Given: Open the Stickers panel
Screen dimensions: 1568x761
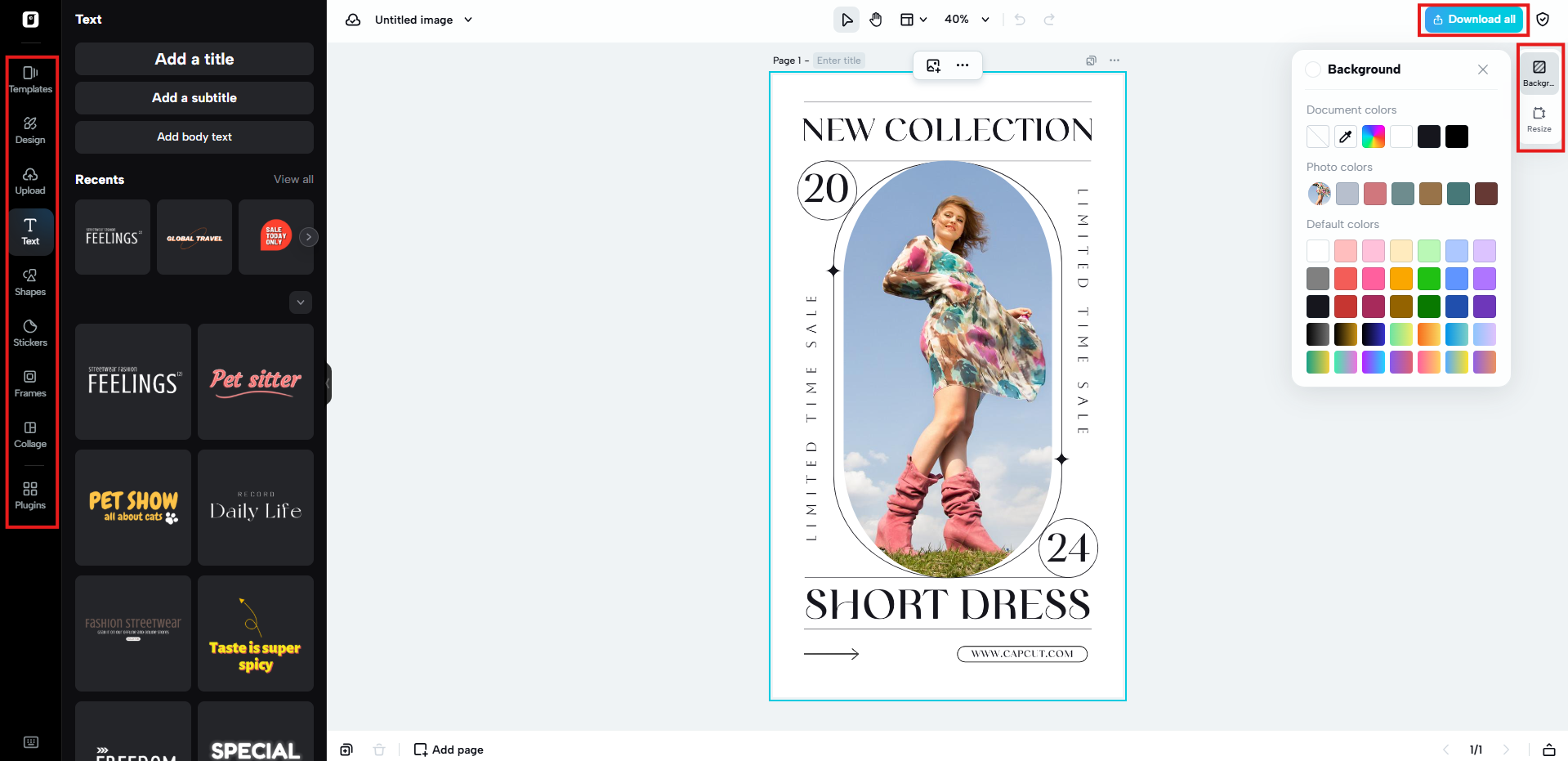Looking at the screenshot, I should tap(30, 333).
